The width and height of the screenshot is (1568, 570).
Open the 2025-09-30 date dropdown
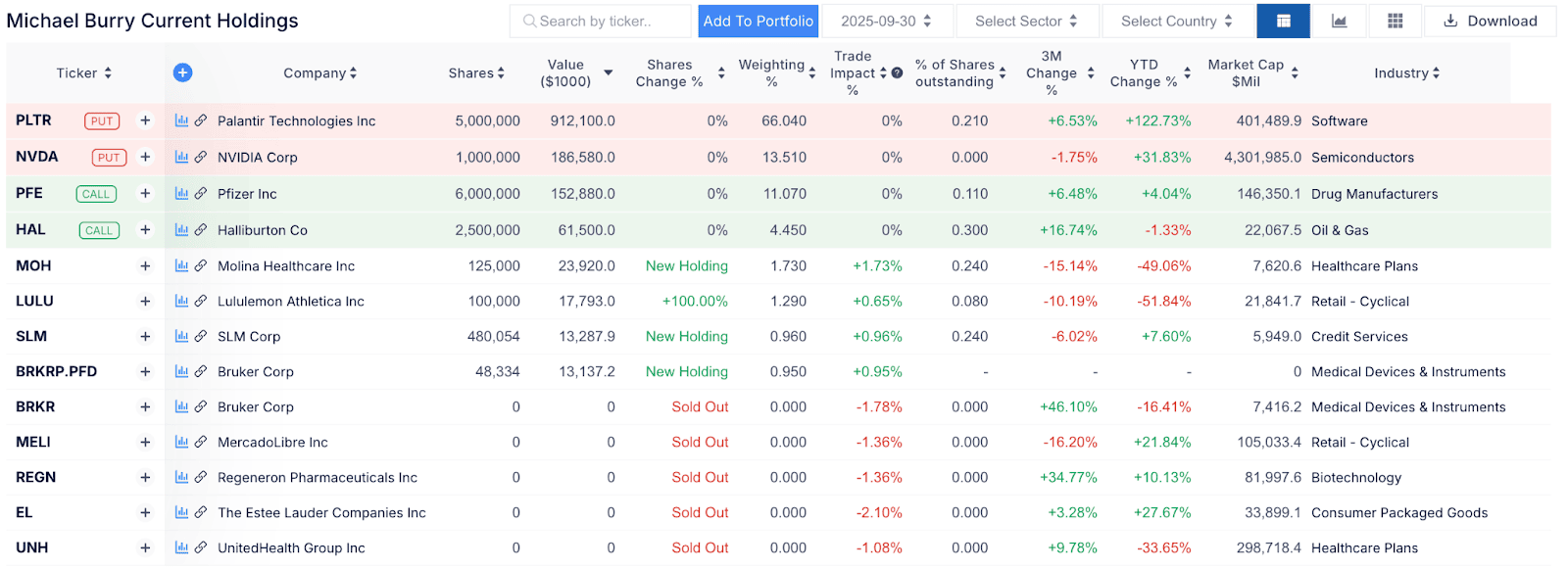point(885,22)
